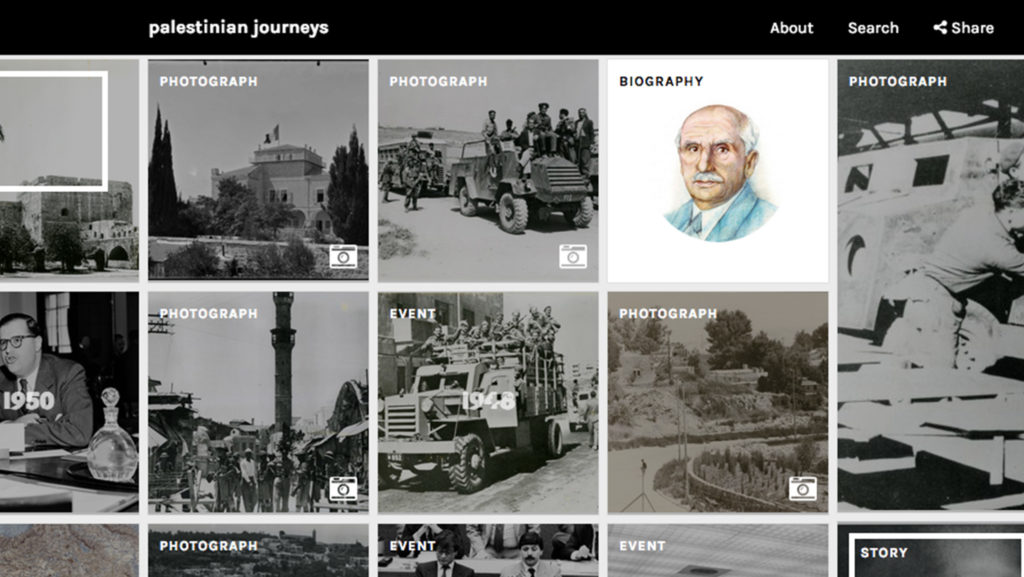Screen dimensions: 1024x577
Task: Open Search from the top navigation
Action: (873, 28)
